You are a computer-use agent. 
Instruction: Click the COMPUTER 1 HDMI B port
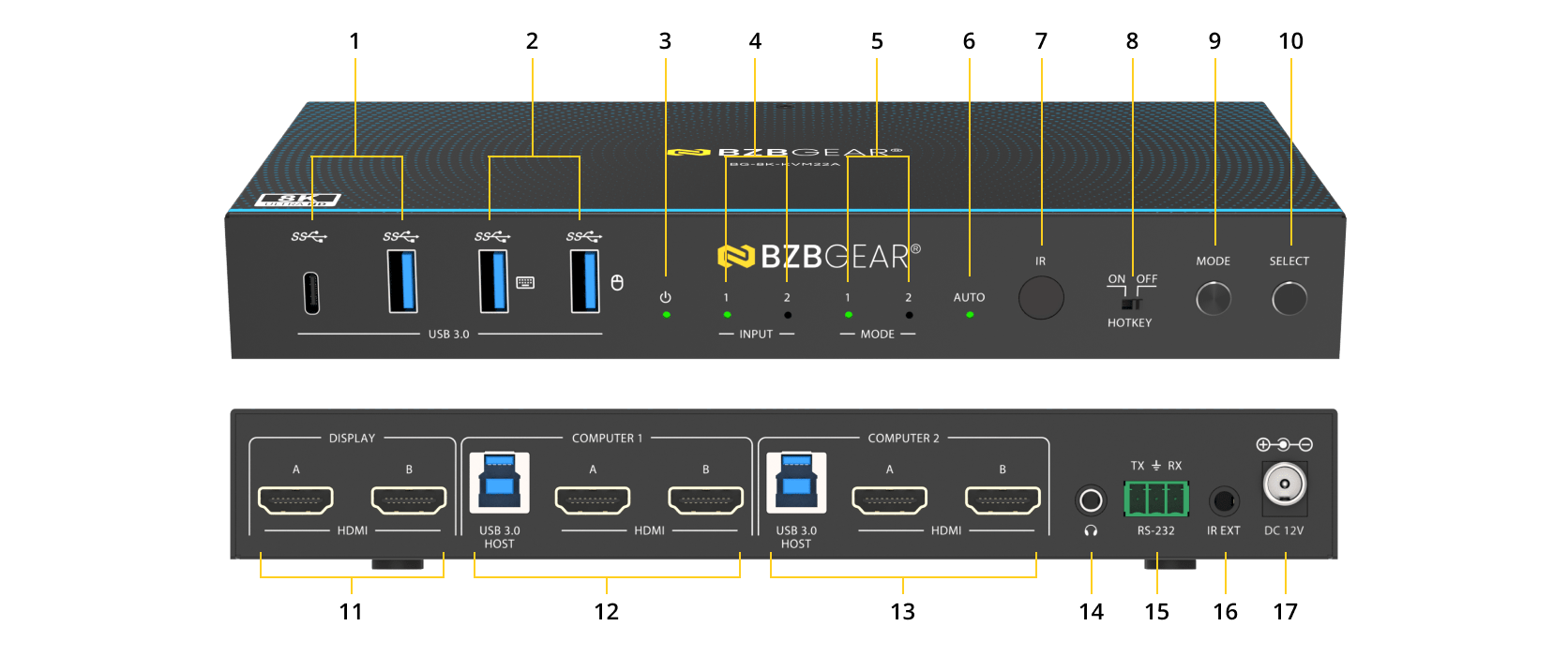(706, 500)
